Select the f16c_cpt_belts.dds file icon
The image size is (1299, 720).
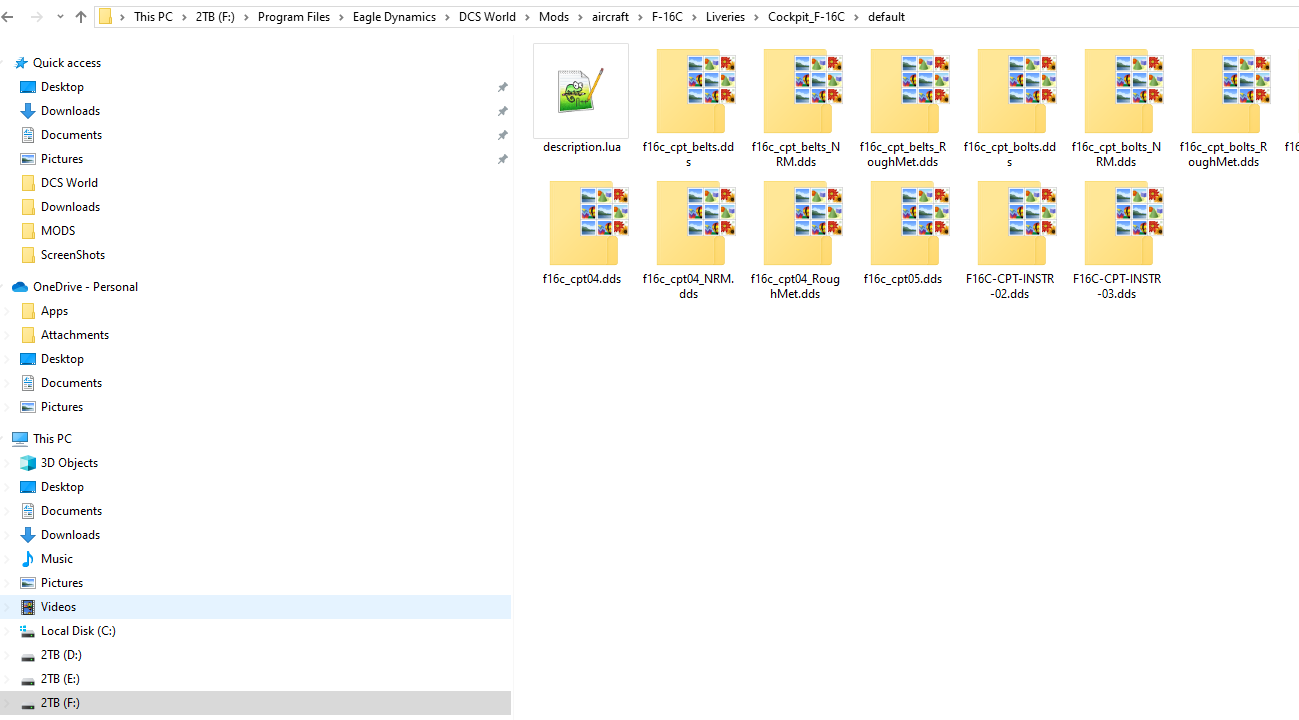point(695,91)
